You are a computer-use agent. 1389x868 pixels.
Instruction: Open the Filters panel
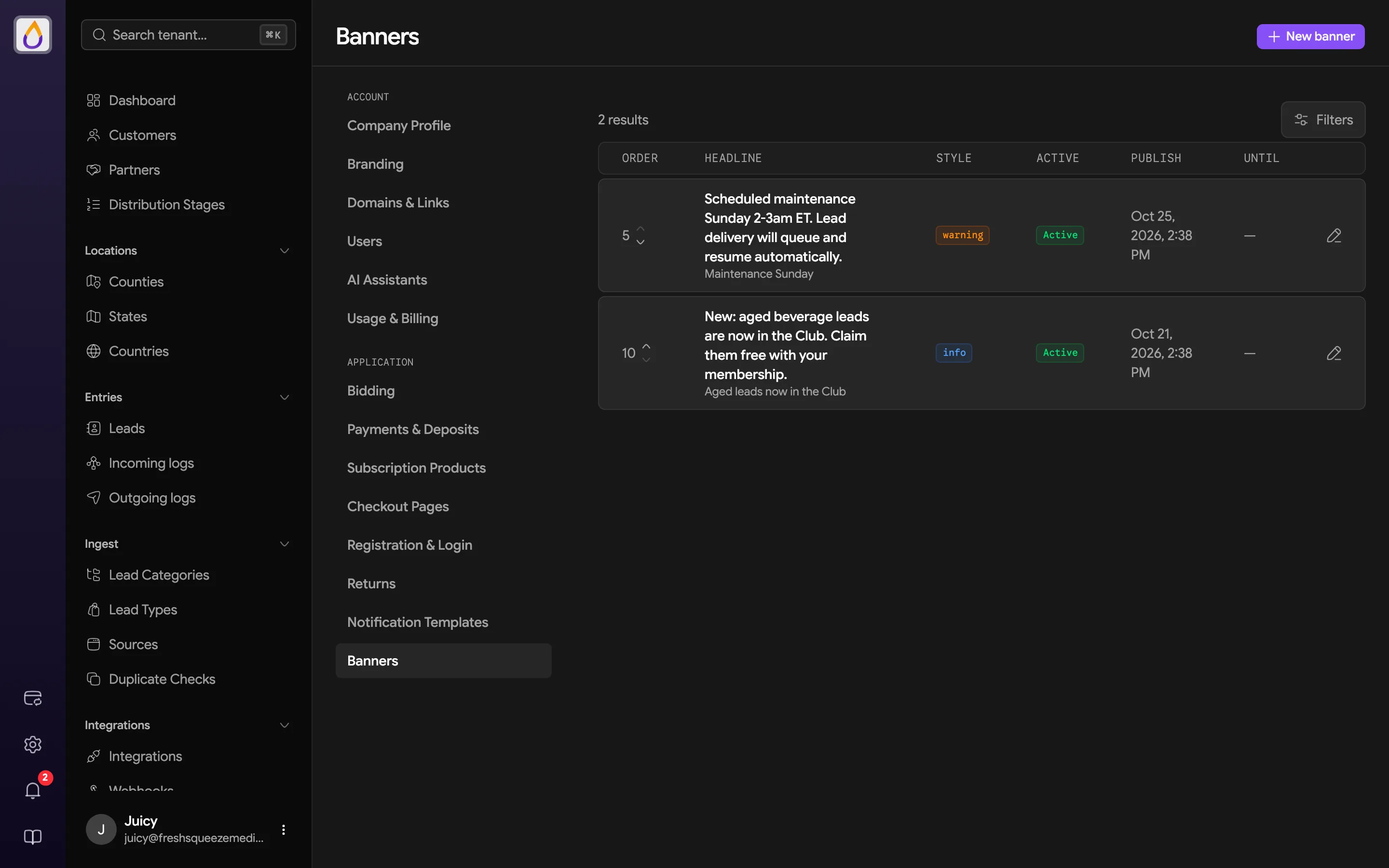pos(1323,120)
